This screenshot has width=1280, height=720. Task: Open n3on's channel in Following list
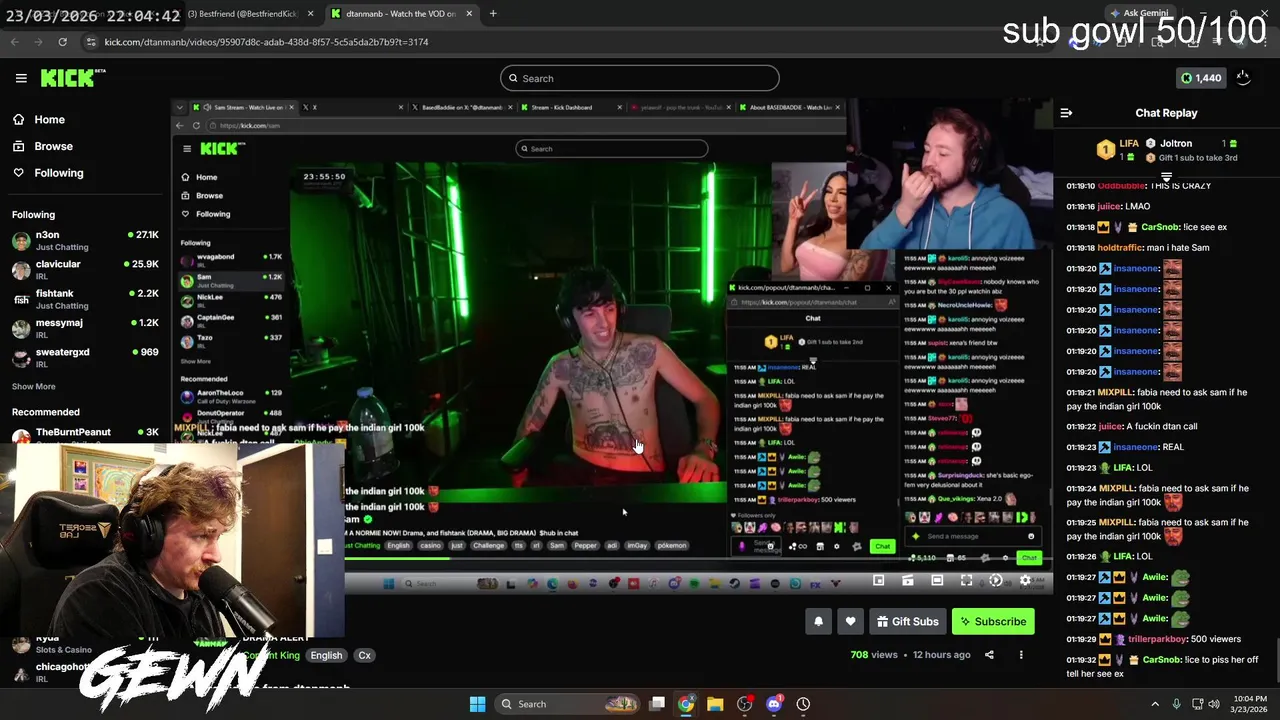click(x=85, y=240)
